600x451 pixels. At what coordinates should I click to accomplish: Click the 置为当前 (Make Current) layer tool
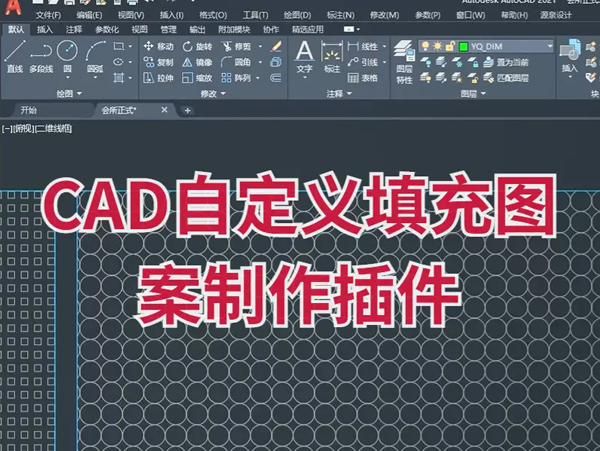[505, 62]
